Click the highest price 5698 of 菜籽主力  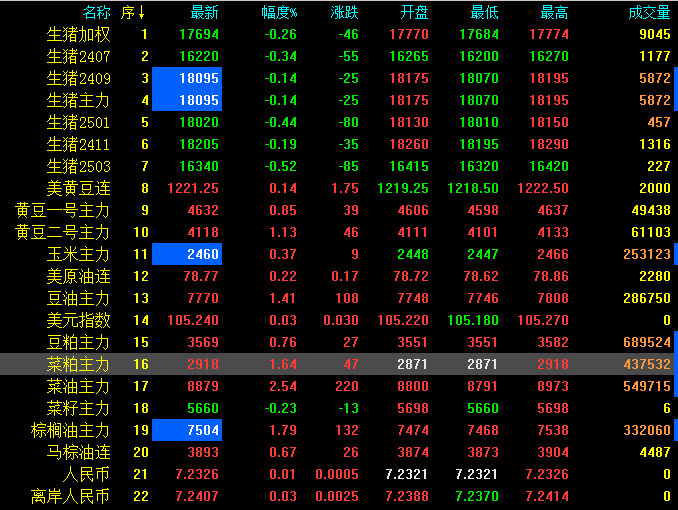(553, 408)
